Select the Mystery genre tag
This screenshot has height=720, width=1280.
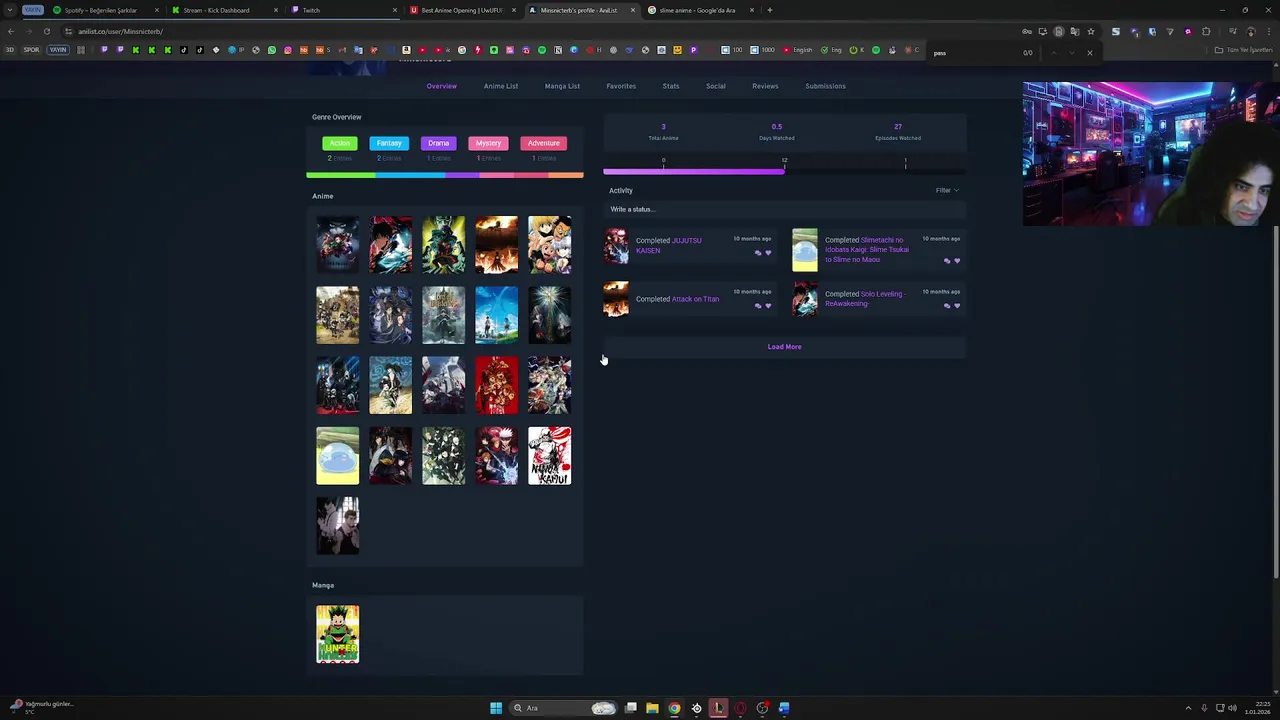click(x=488, y=143)
